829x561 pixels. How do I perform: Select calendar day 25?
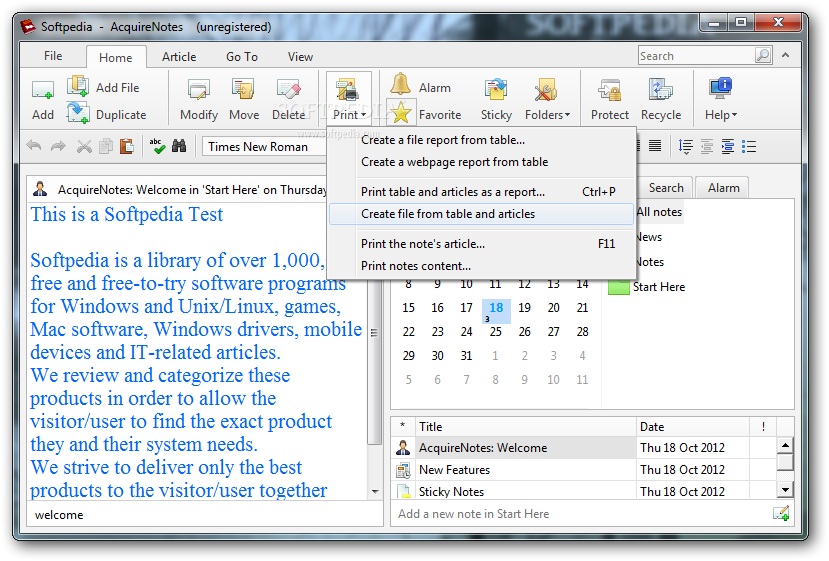pyautogui.click(x=495, y=332)
